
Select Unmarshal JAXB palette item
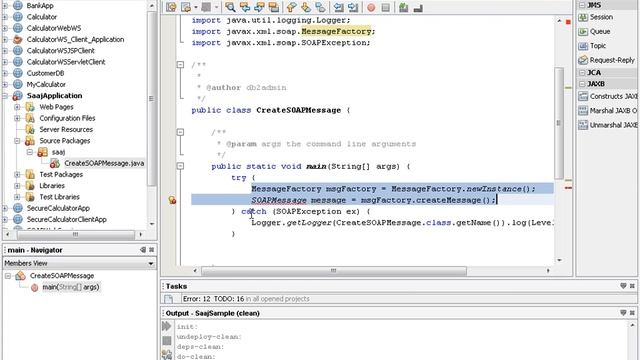pos(608,125)
